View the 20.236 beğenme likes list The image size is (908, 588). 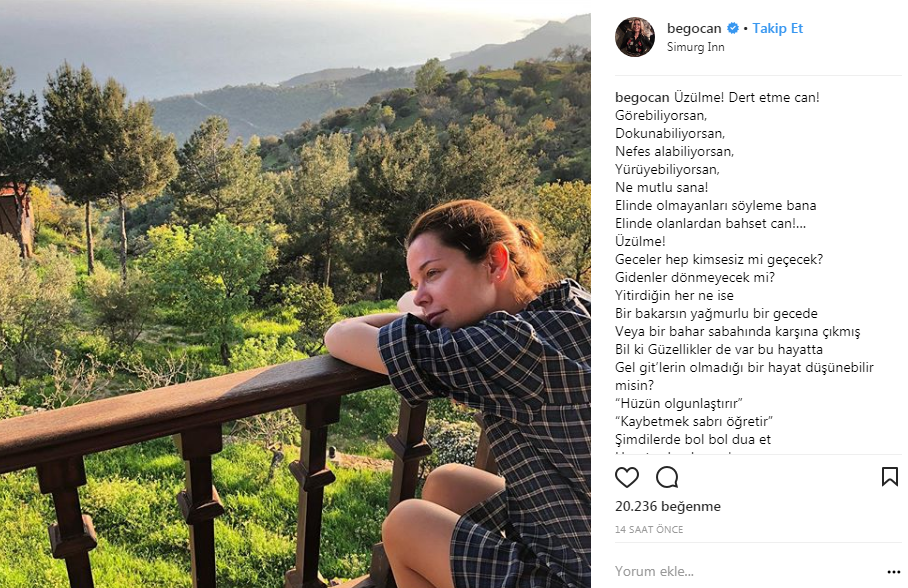668,506
